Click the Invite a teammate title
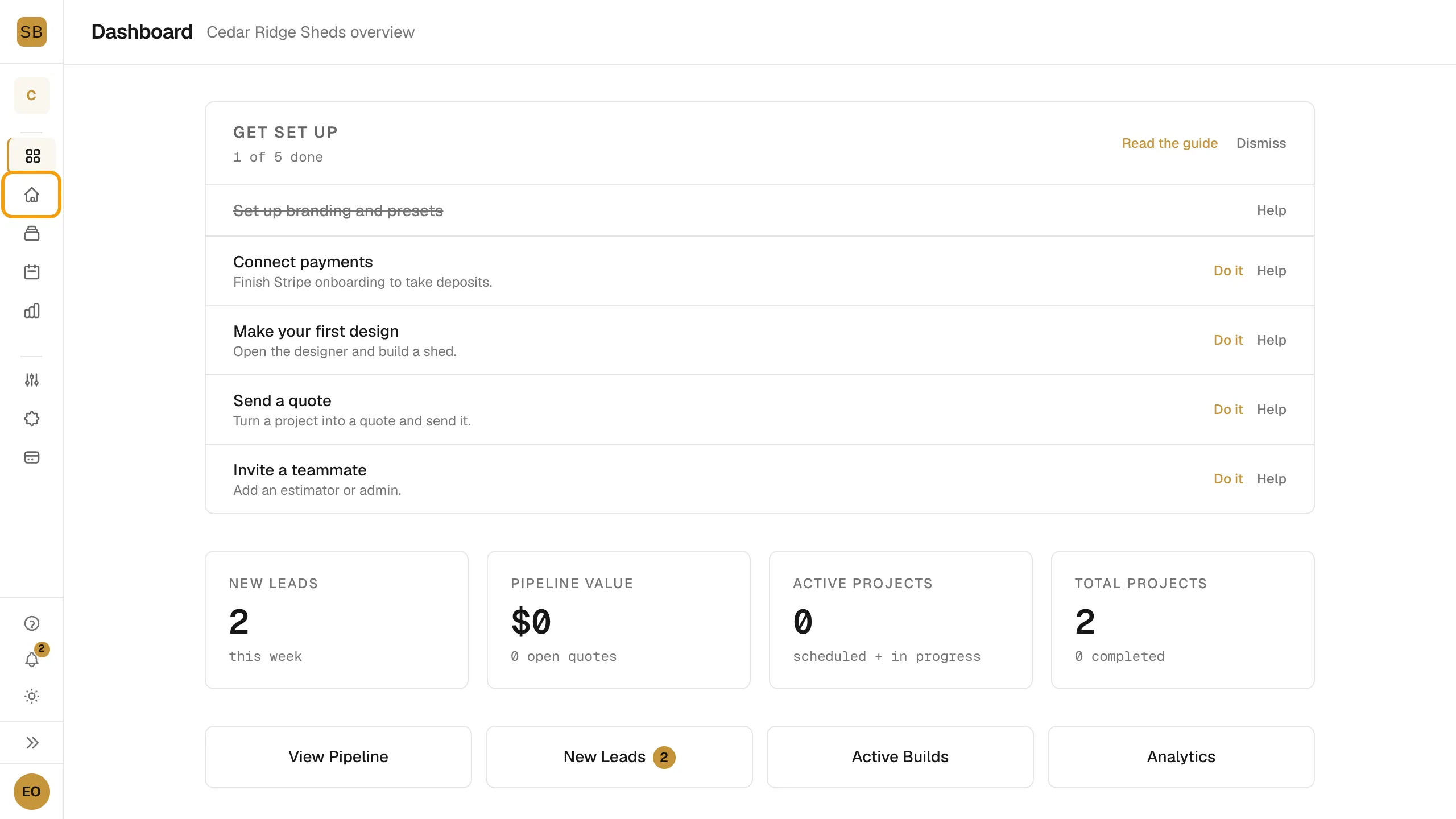This screenshot has width=1456, height=819. tap(300, 470)
